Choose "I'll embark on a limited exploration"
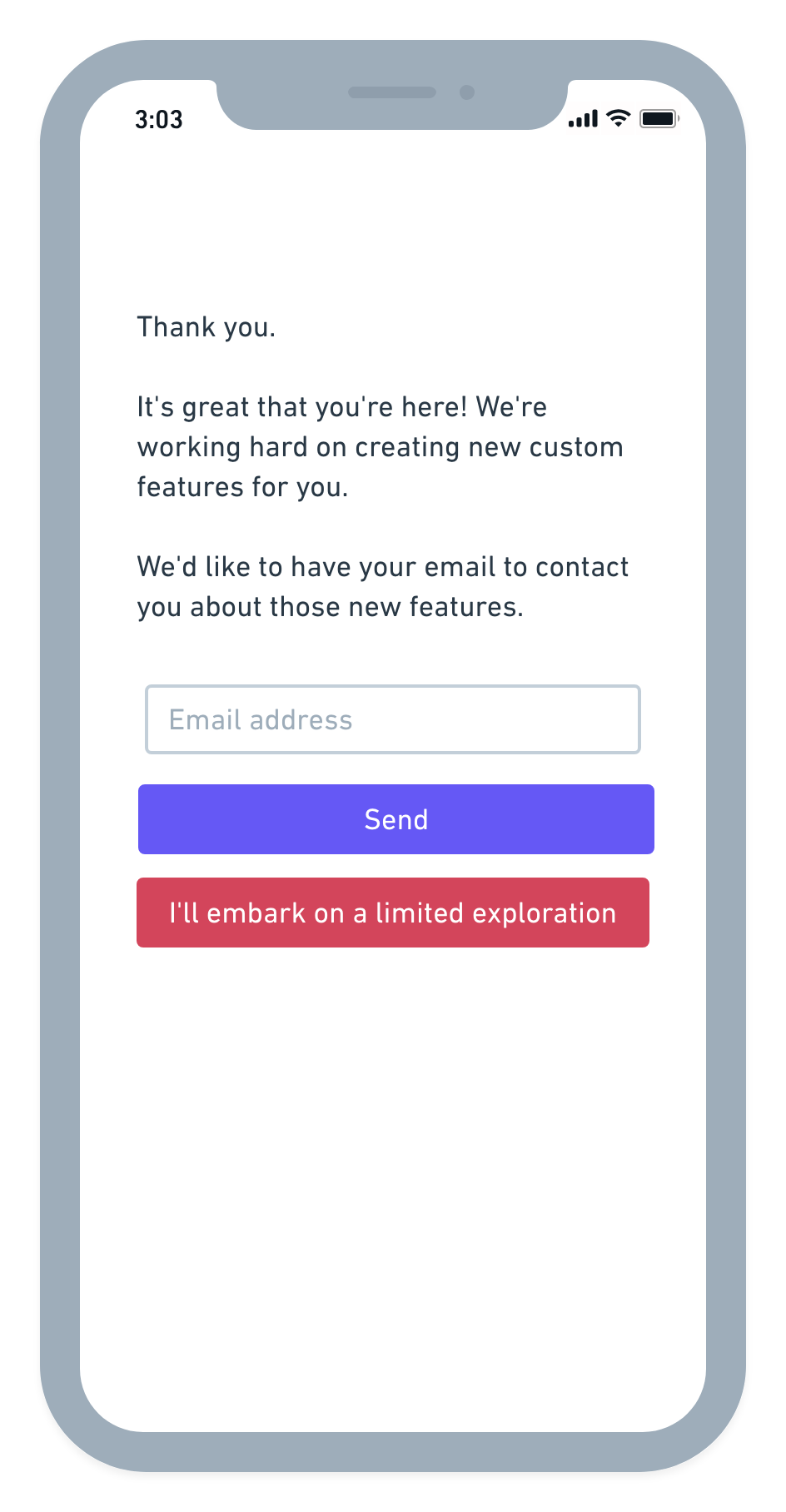 pyautogui.click(x=393, y=913)
